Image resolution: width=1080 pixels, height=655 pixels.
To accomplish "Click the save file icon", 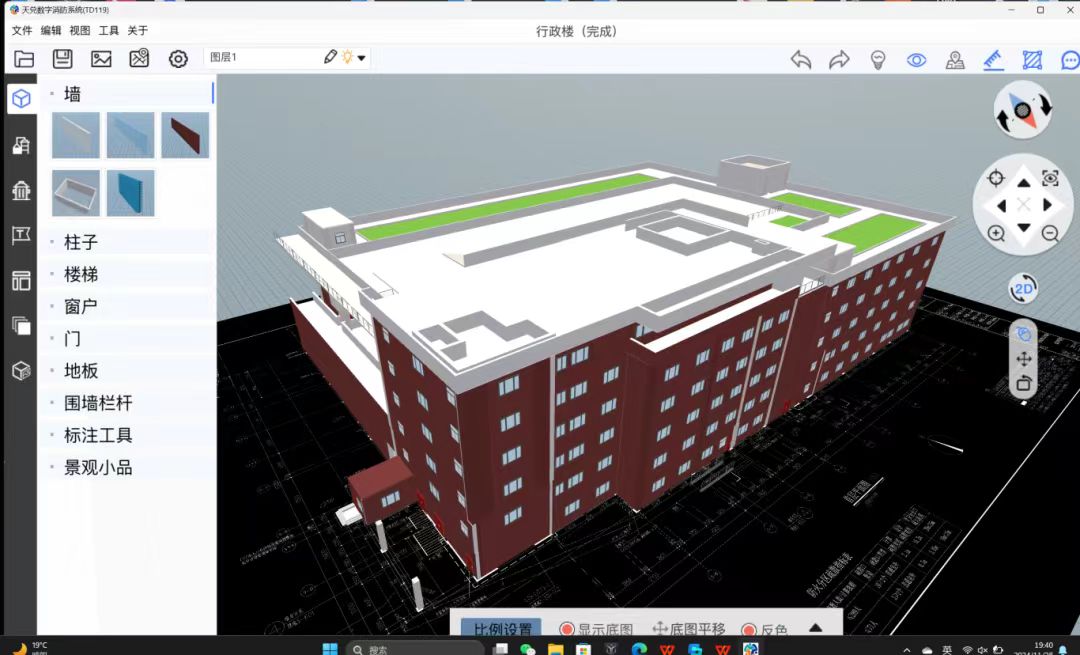I will pos(62,59).
